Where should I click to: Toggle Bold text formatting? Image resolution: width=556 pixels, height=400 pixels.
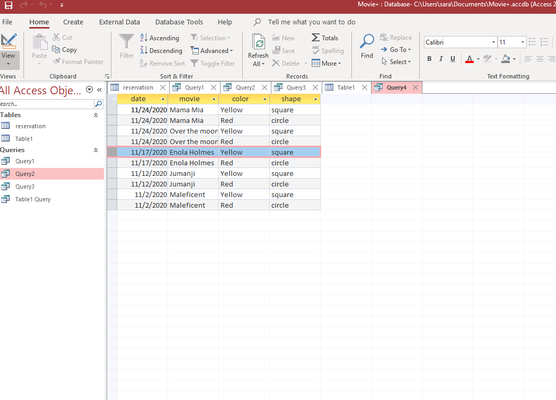[x=429, y=59]
